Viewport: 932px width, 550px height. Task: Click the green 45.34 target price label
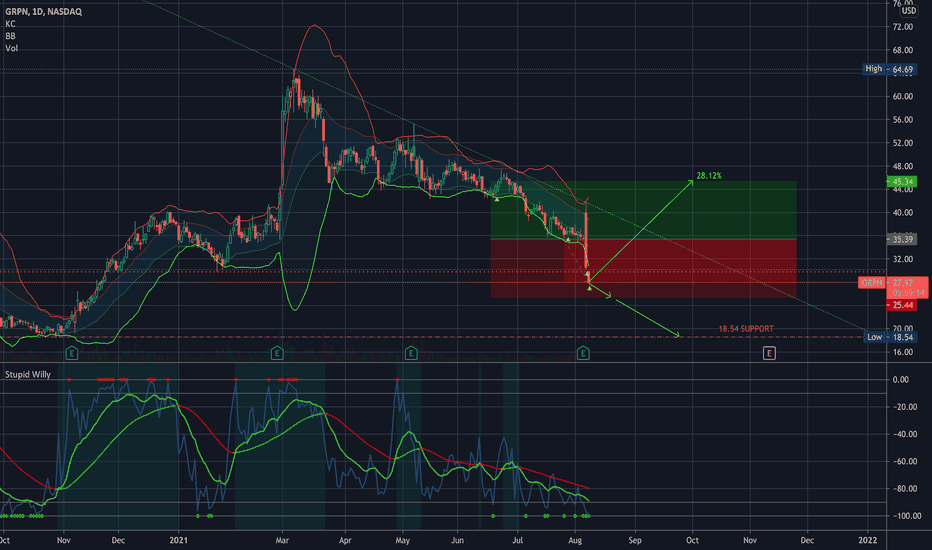pos(902,182)
